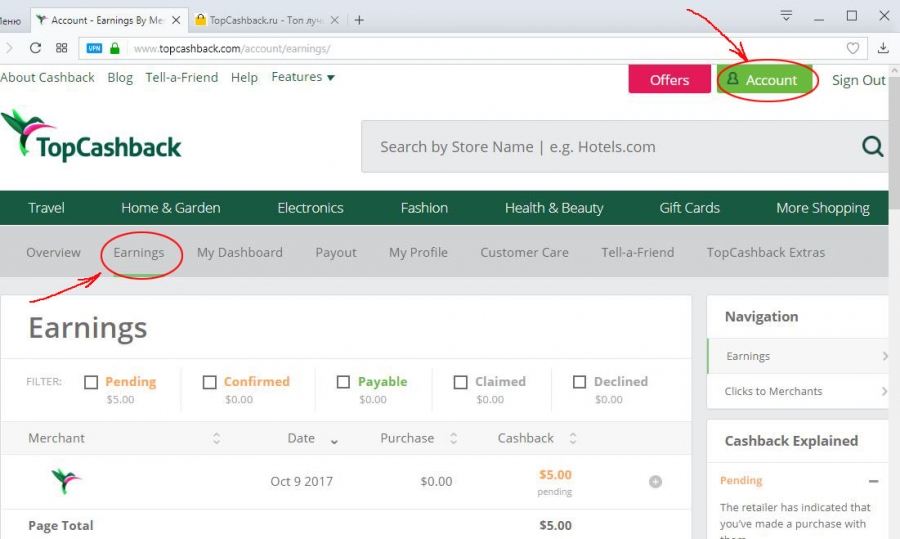Close the Account - Earnings tab

176,20
